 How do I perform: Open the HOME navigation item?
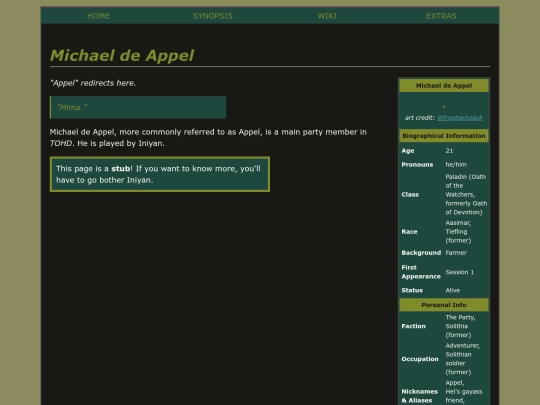click(98, 16)
